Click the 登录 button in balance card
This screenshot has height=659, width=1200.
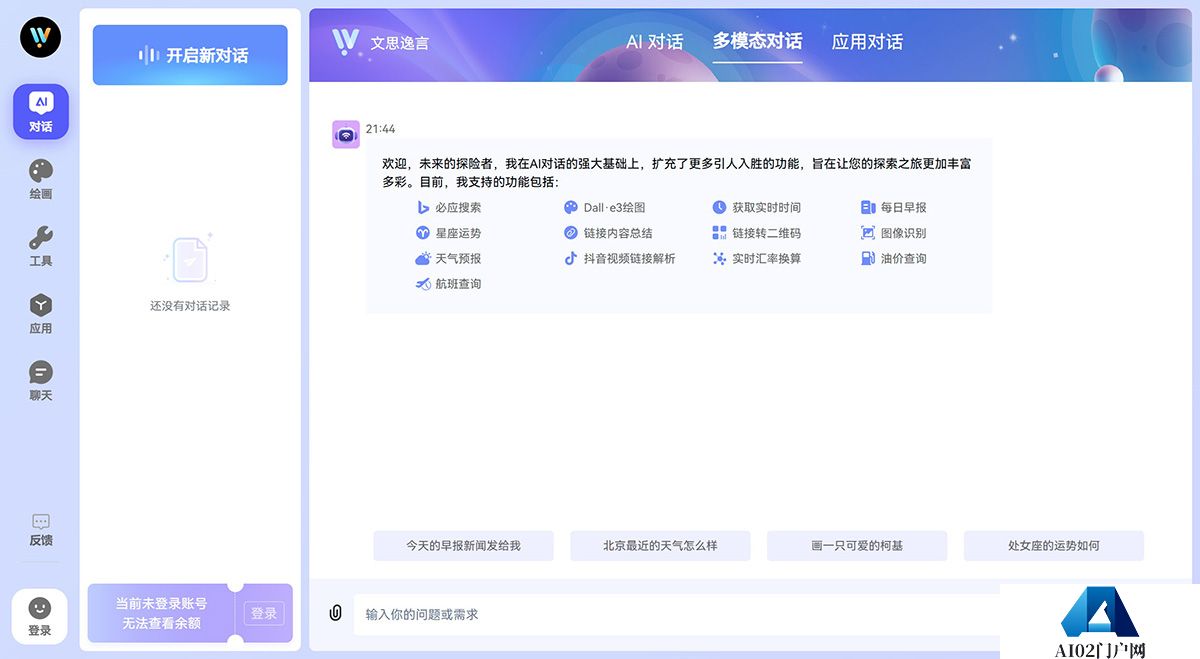coord(264,613)
